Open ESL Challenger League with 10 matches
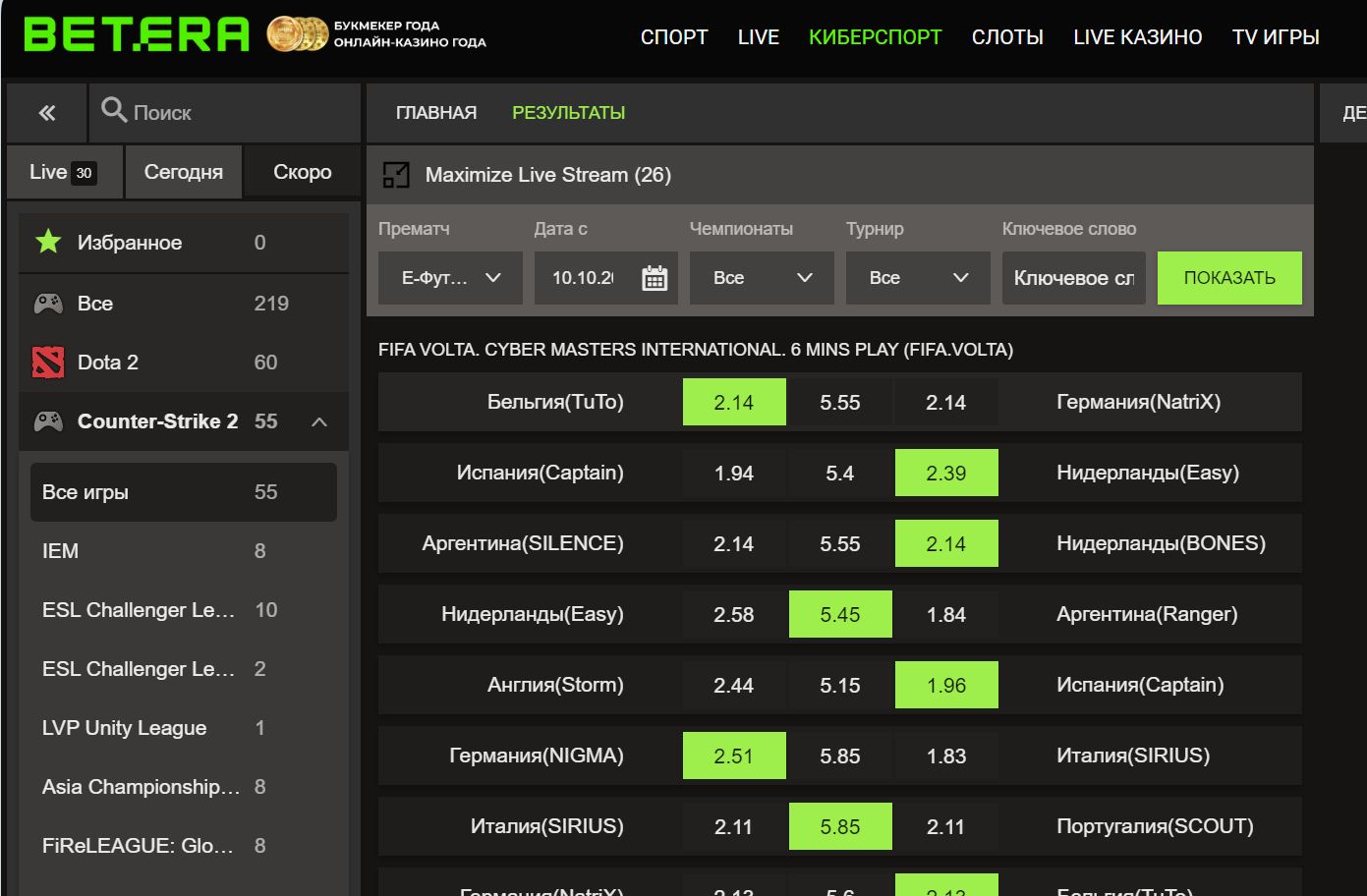The width and height of the screenshot is (1367, 896). (x=184, y=610)
